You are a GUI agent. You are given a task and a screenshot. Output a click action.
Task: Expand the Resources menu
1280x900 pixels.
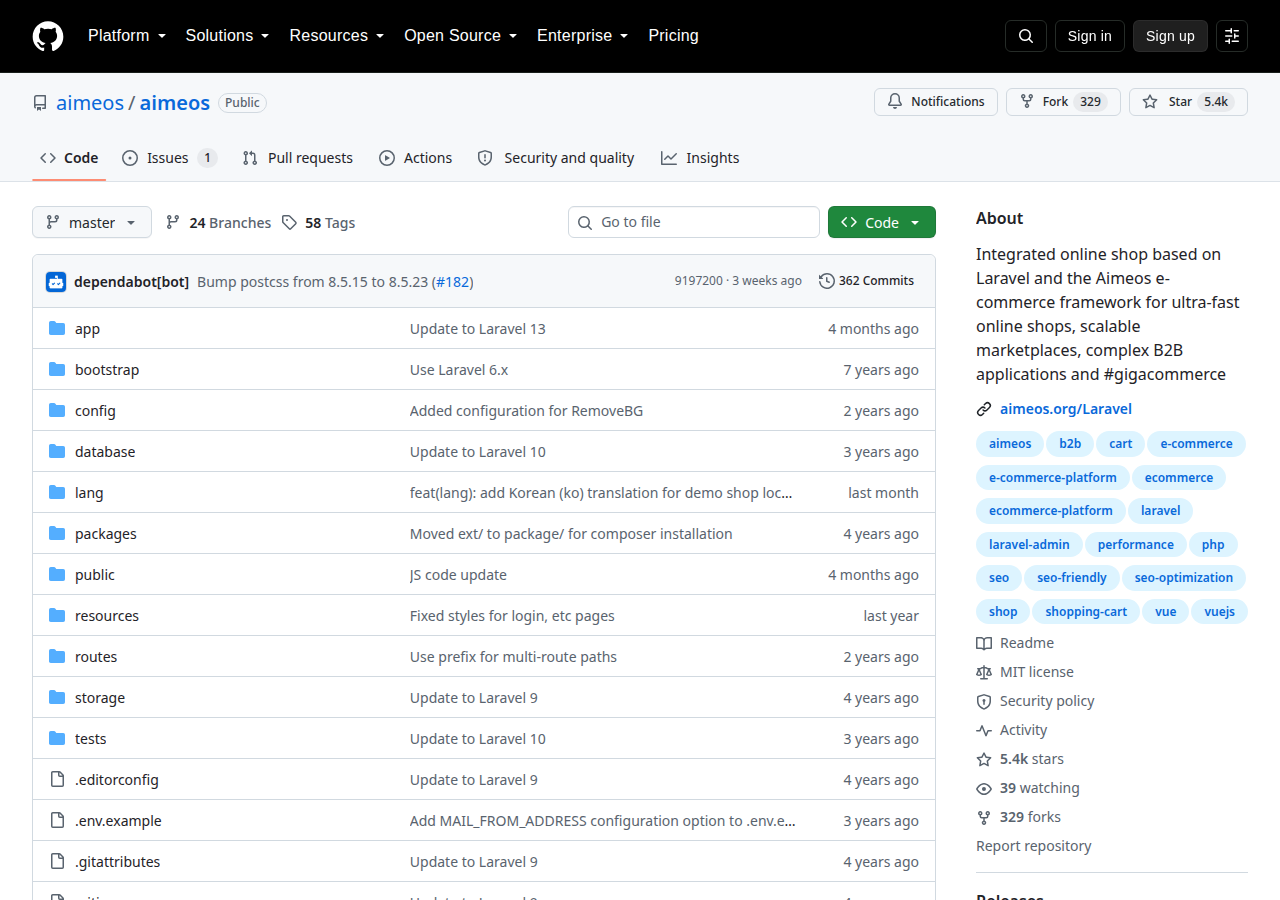[337, 36]
